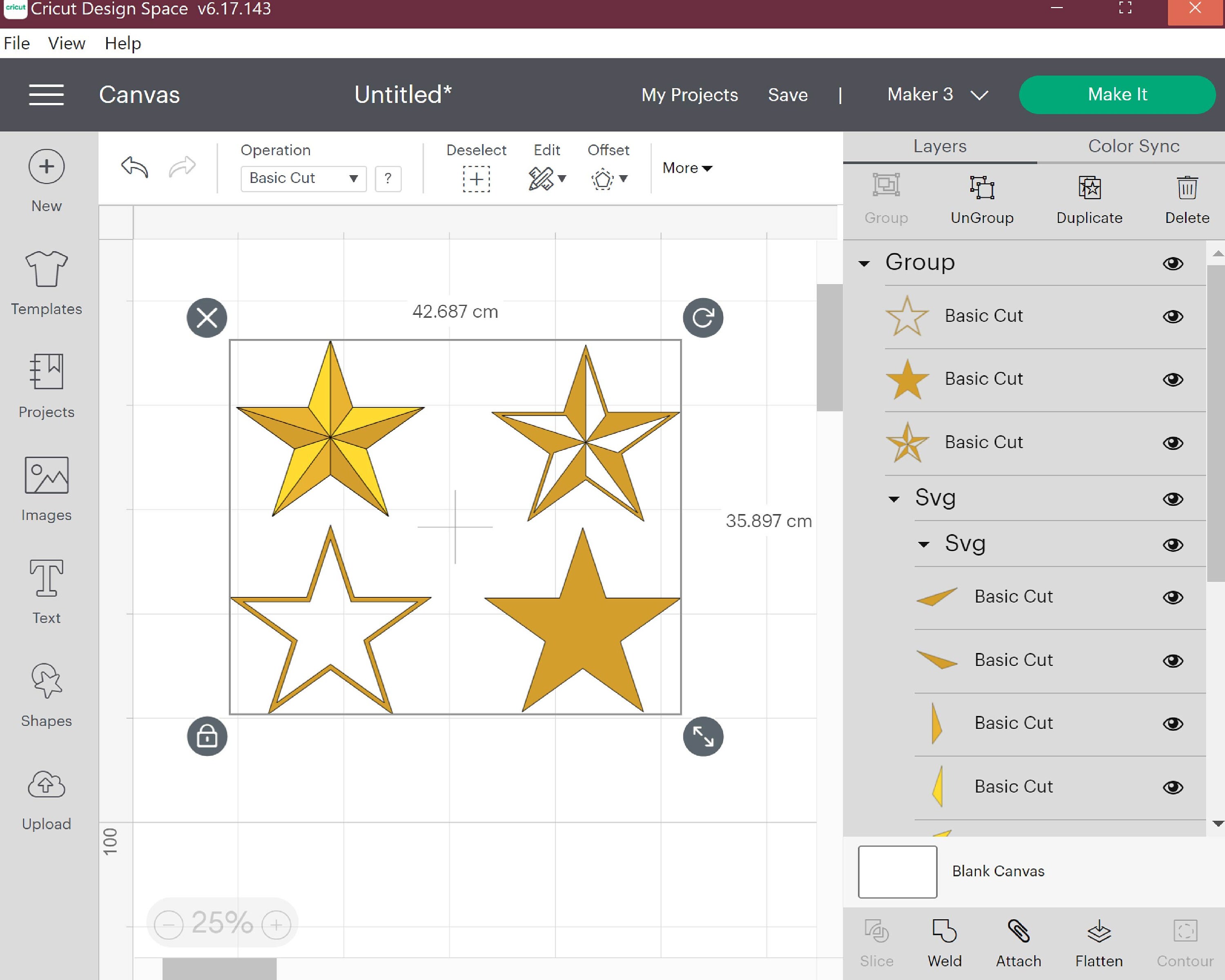Toggle visibility of the Group layer
The height and width of the screenshot is (980, 1225).
pos(1174,263)
